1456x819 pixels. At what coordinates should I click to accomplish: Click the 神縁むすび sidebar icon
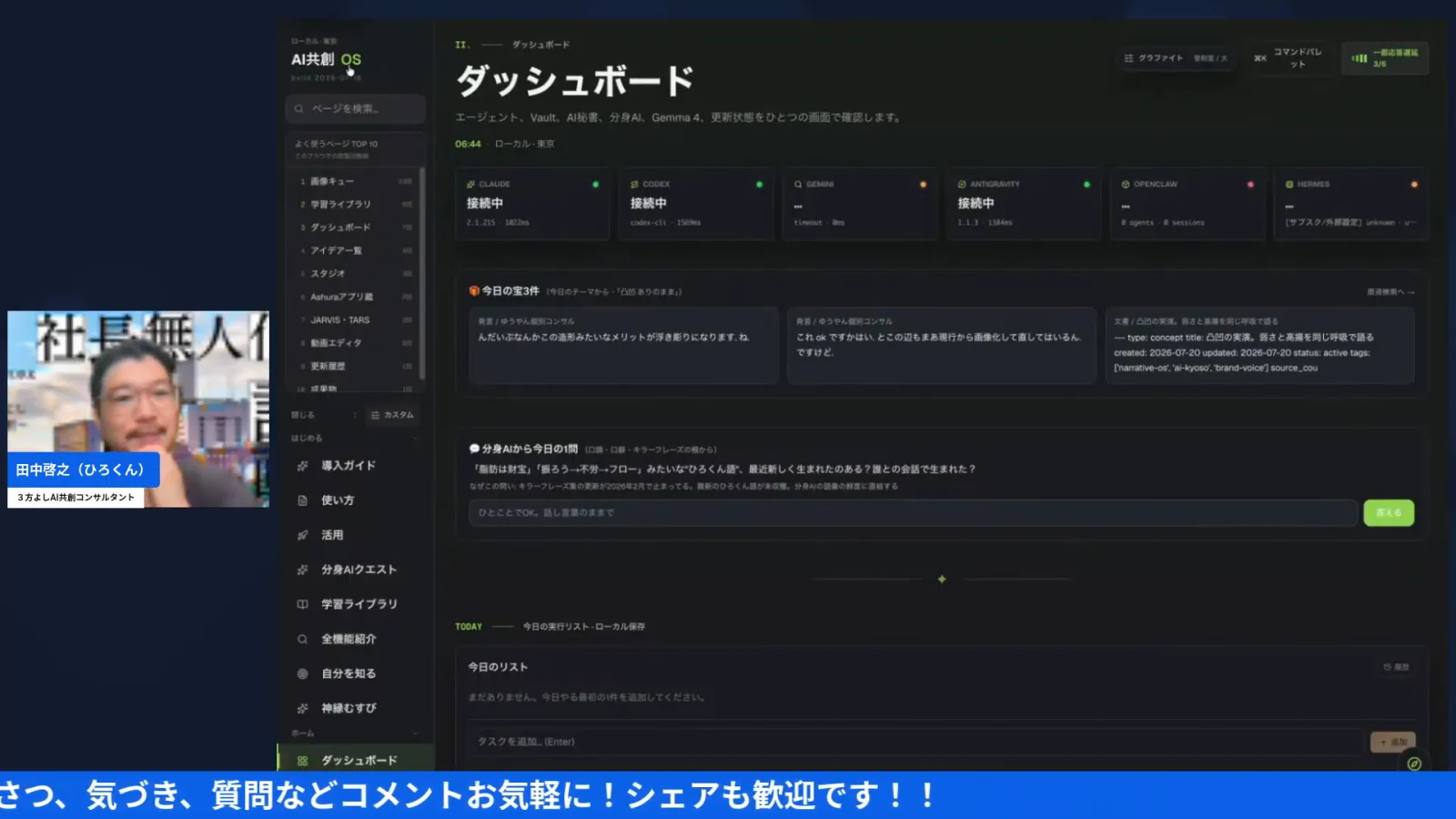302,708
